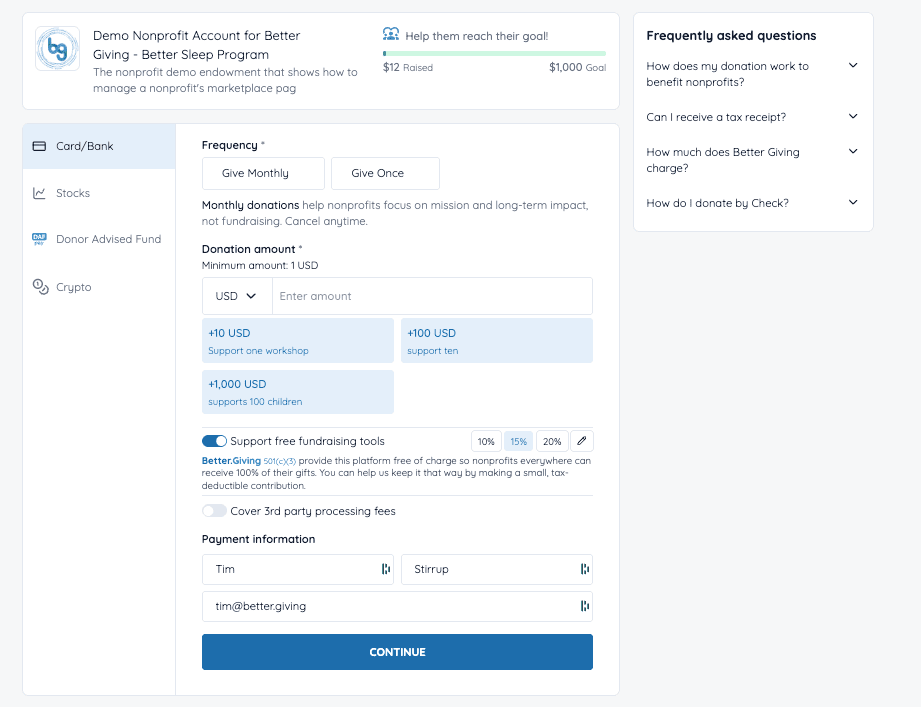Expand 'Can I receive a tax receipt?' question
The image size is (921, 707).
point(852,117)
